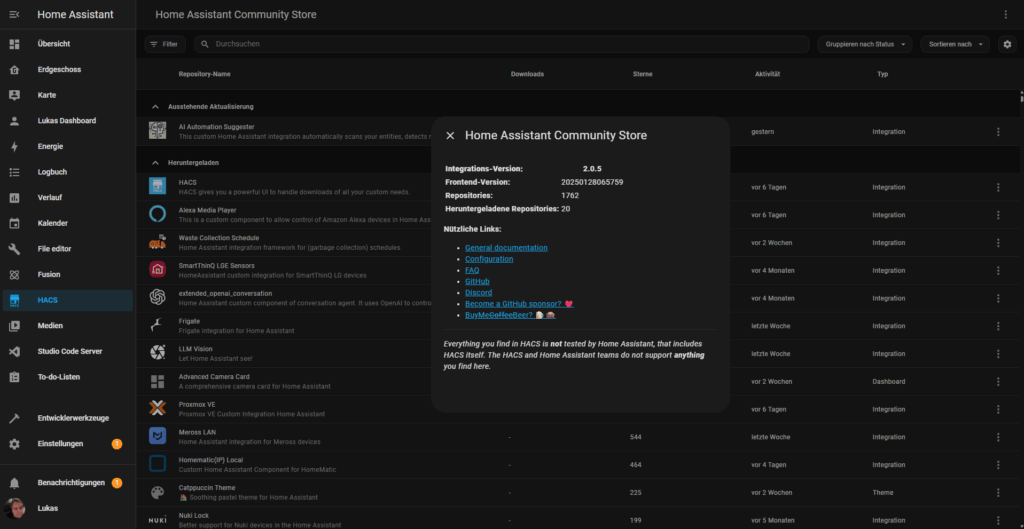Image resolution: width=1024 pixels, height=529 pixels.
Task: Select the Proxmox VE repository row
Action: click(x=577, y=409)
